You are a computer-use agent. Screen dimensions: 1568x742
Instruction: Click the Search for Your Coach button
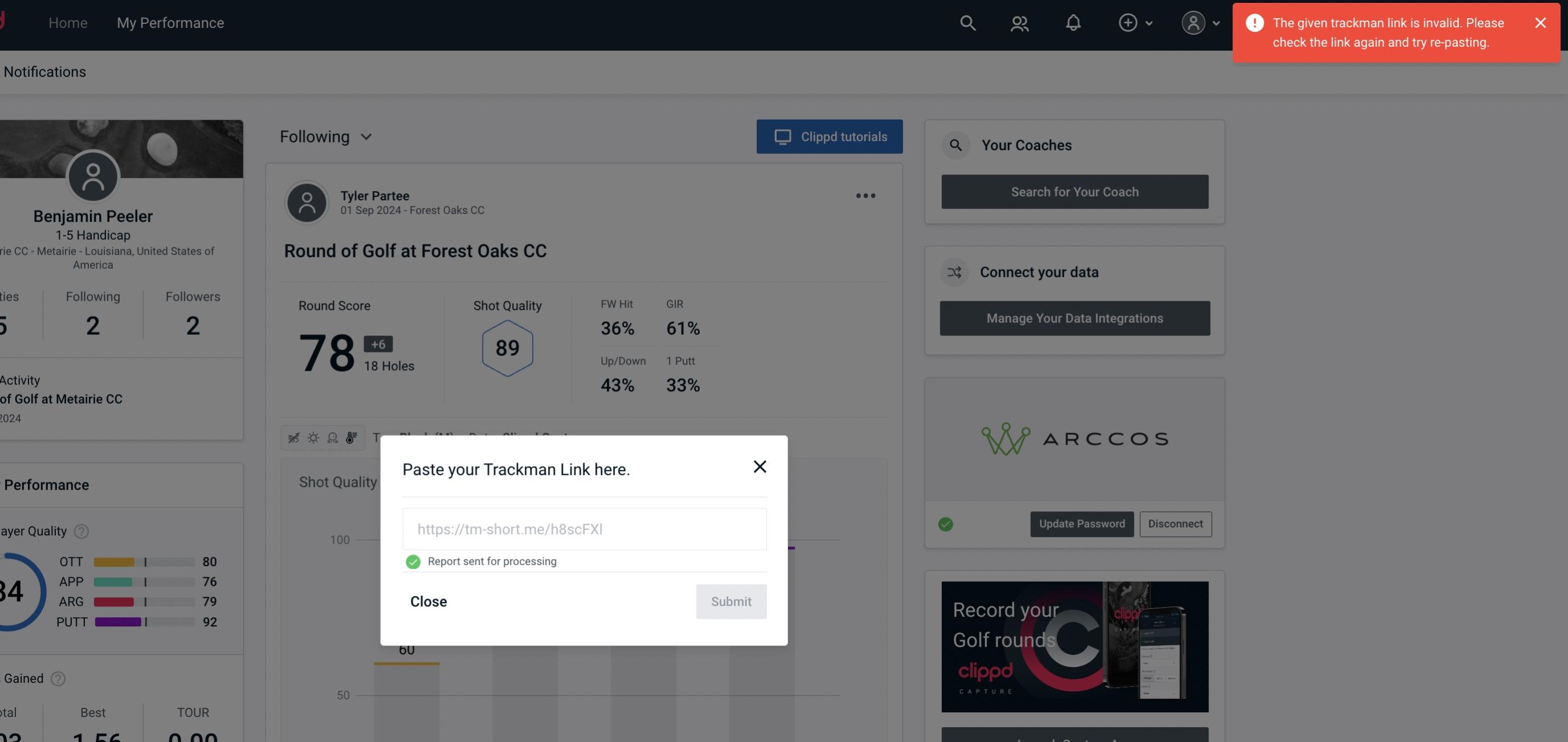tap(1075, 191)
